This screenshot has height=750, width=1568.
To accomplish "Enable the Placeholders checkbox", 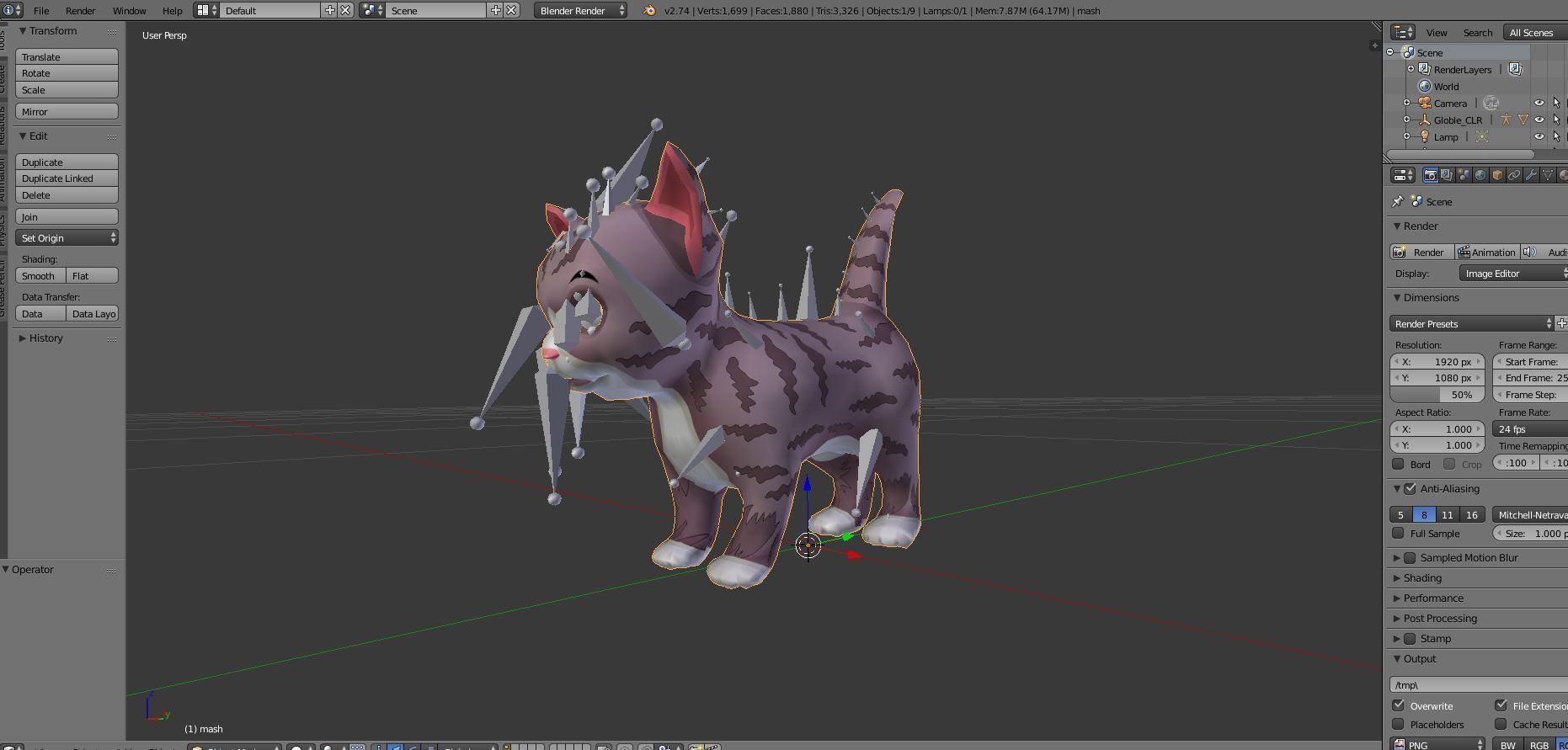I will click(x=1399, y=724).
